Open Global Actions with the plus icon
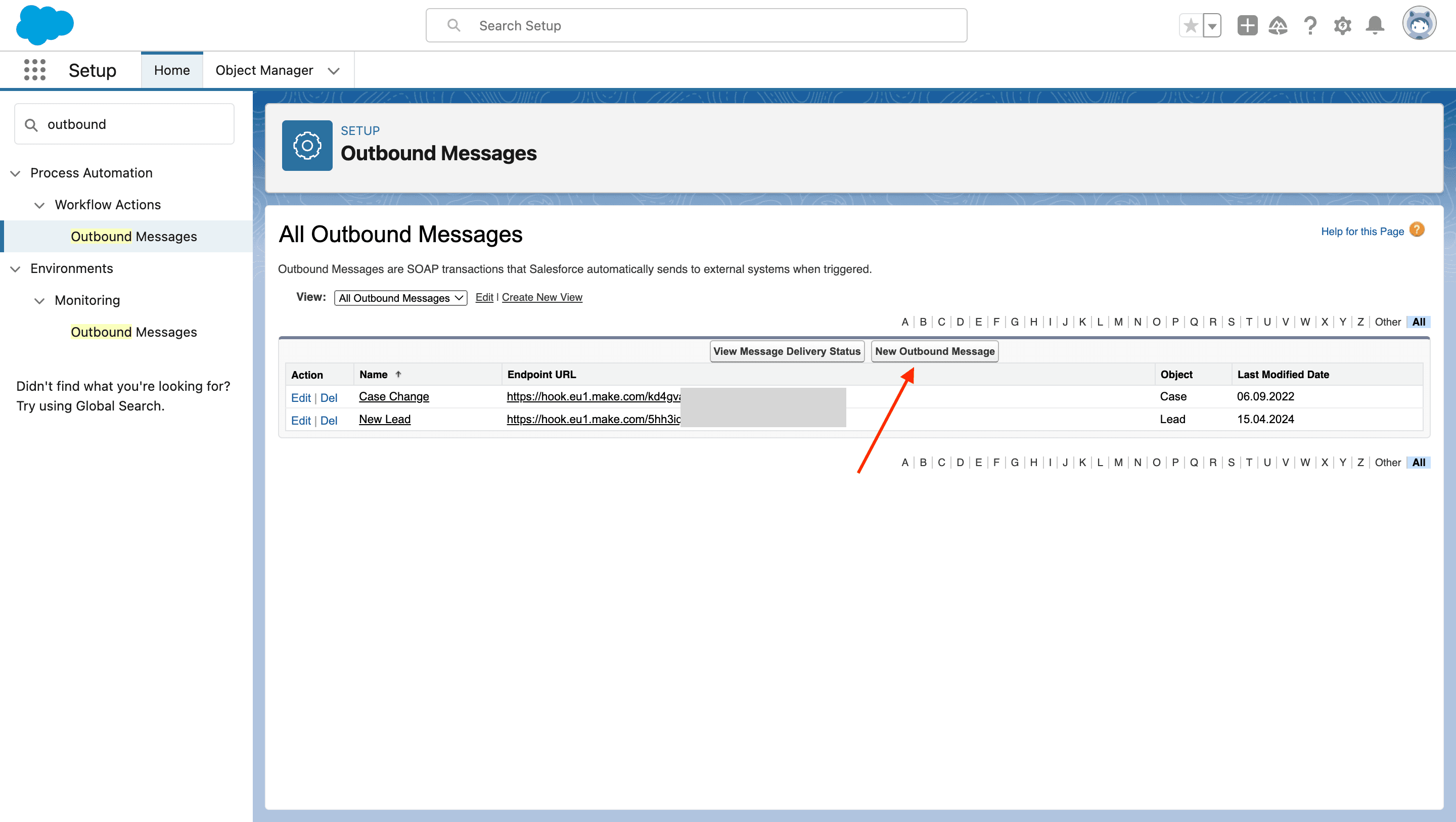Screen dimensions: 1456x822 pyautogui.click(x=1247, y=25)
